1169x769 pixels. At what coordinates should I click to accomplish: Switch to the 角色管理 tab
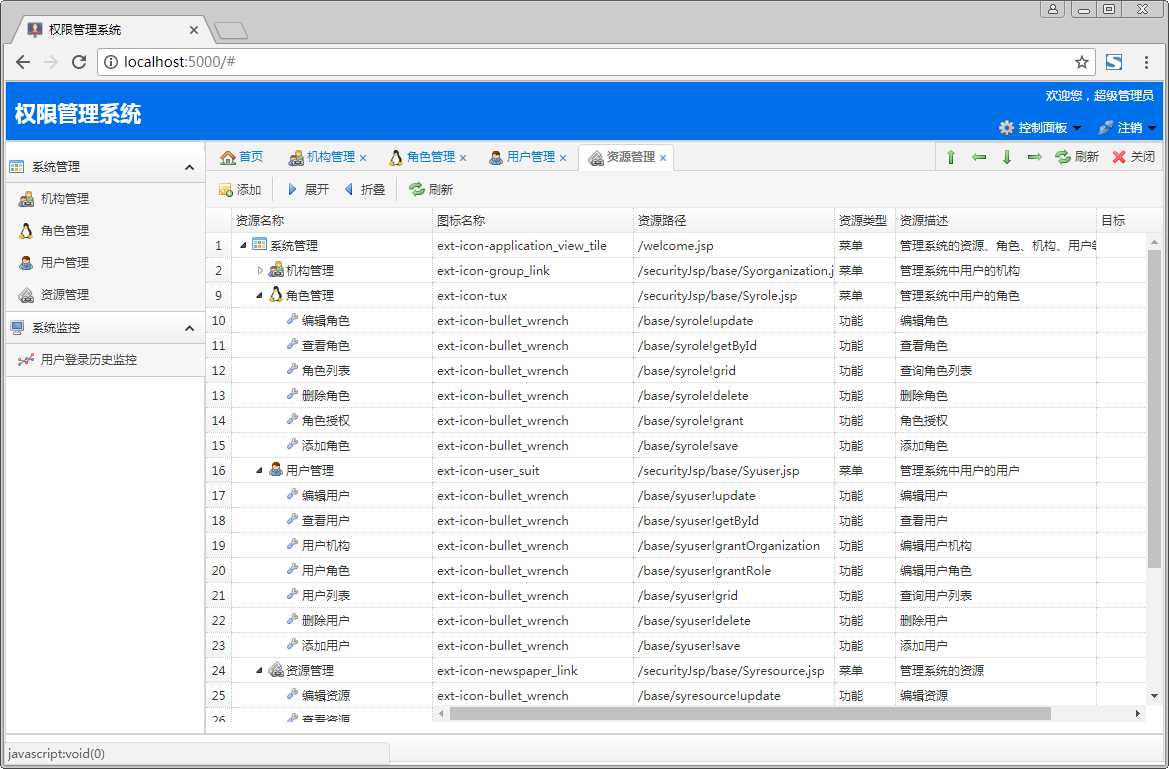[x=423, y=157]
